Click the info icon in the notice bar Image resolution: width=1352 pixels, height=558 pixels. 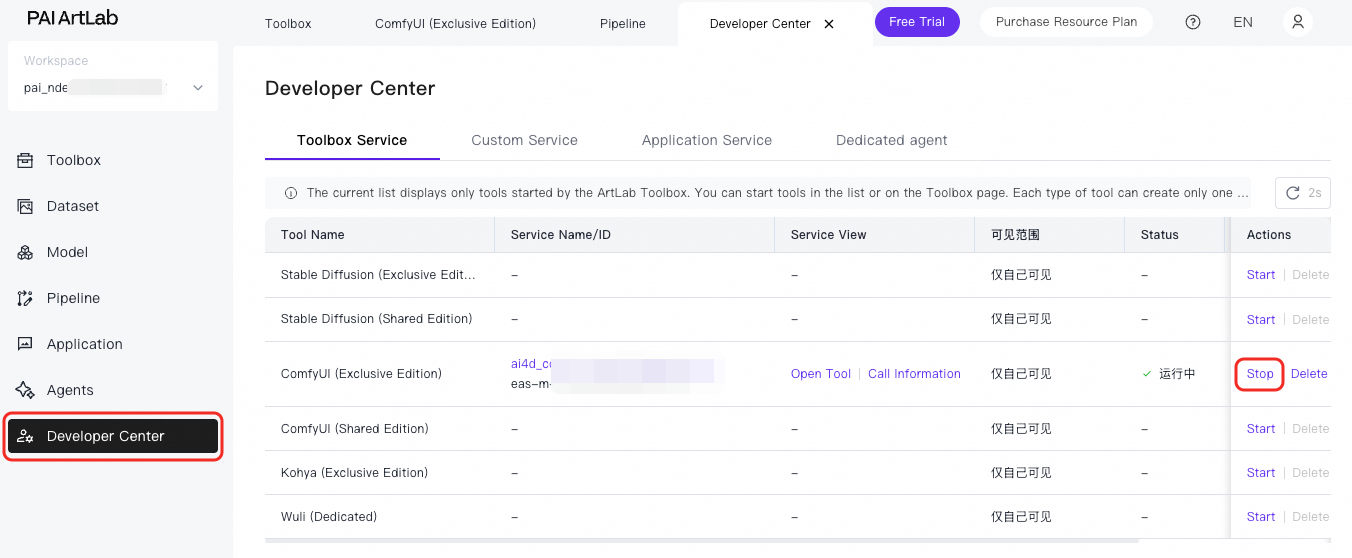coord(291,193)
